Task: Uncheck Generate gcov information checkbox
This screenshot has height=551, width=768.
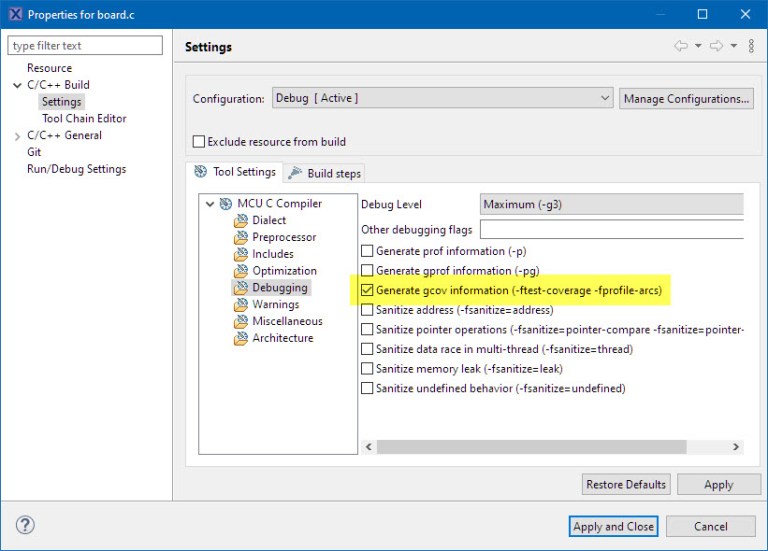Action: 367,290
